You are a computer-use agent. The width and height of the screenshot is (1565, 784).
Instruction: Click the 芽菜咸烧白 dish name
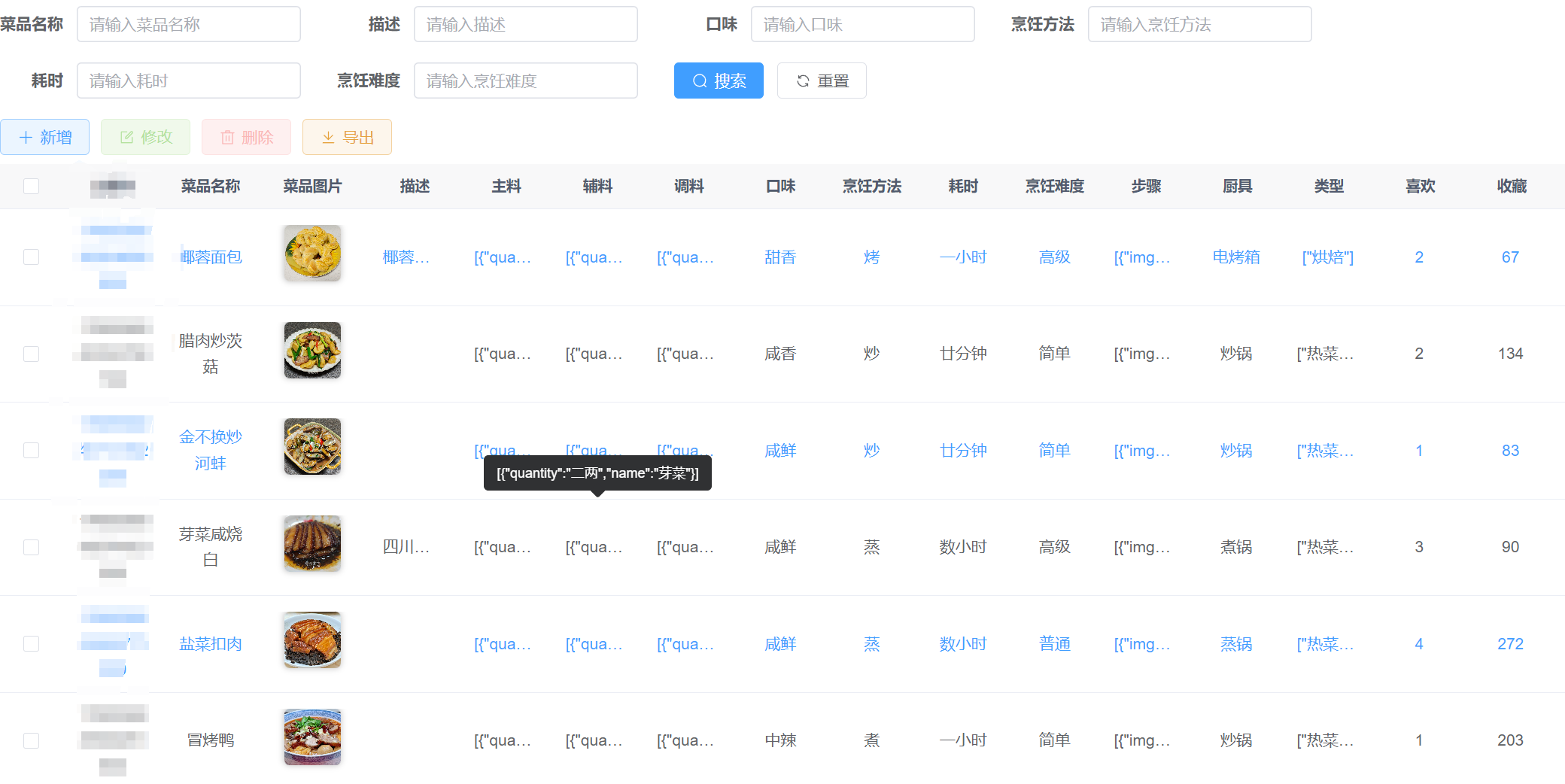pos(211,547)
